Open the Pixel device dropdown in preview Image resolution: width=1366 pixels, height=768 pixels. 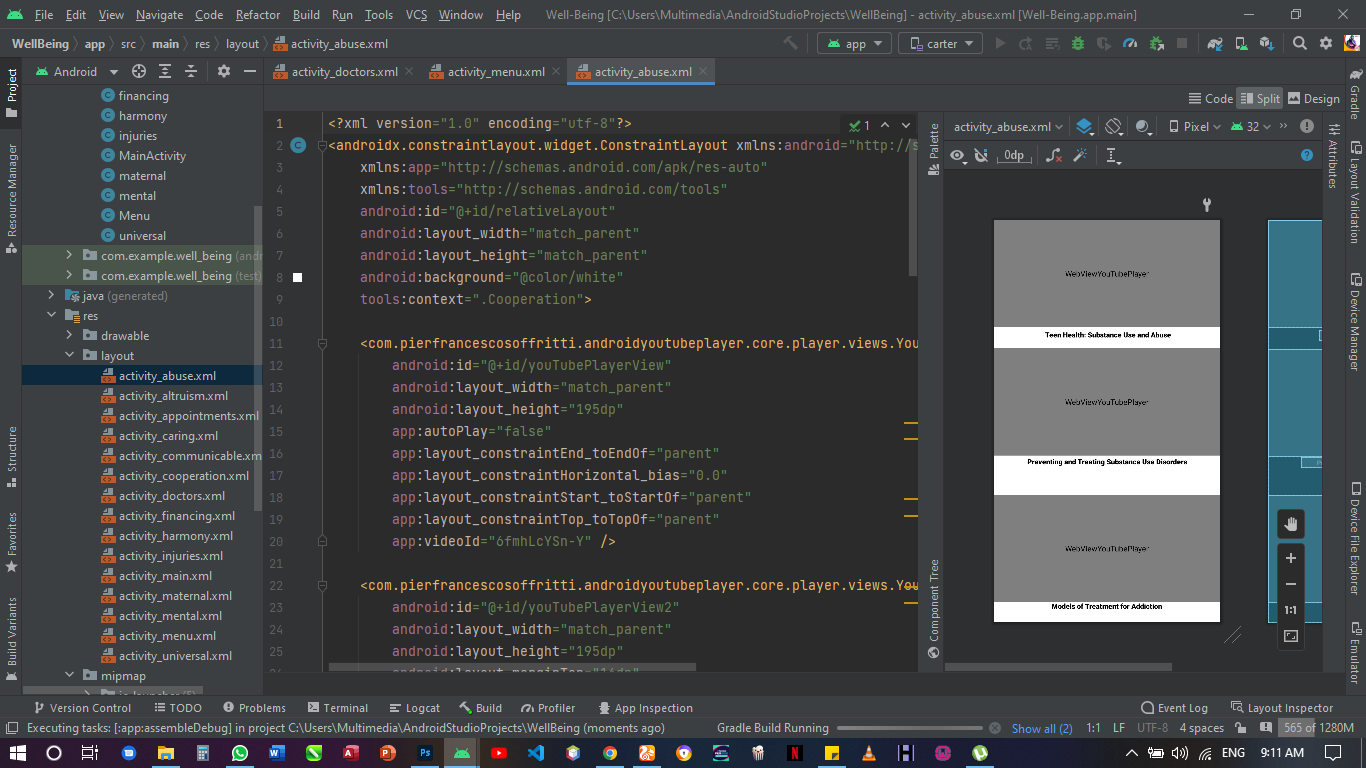1194,127
